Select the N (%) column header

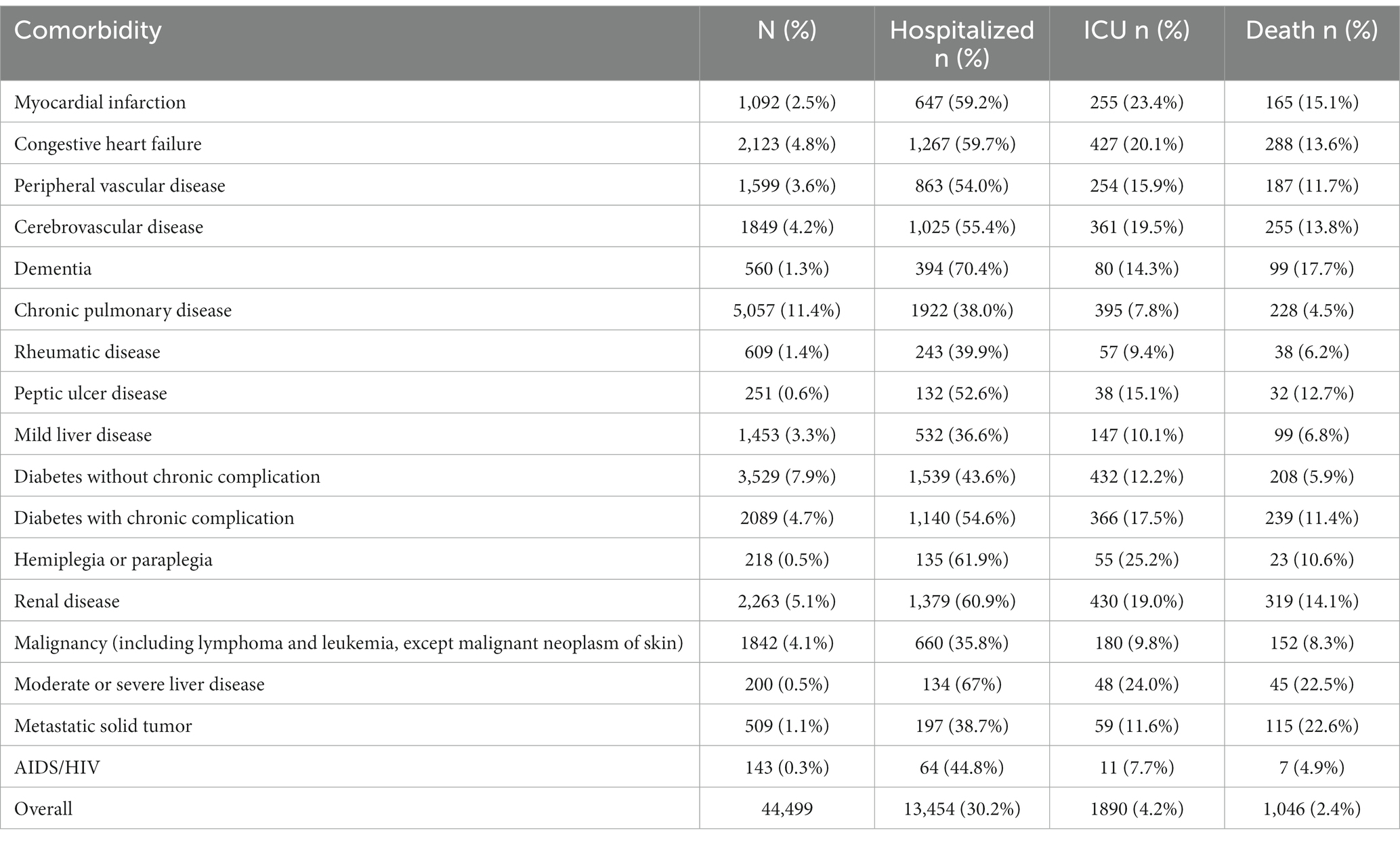coord(786,30)
